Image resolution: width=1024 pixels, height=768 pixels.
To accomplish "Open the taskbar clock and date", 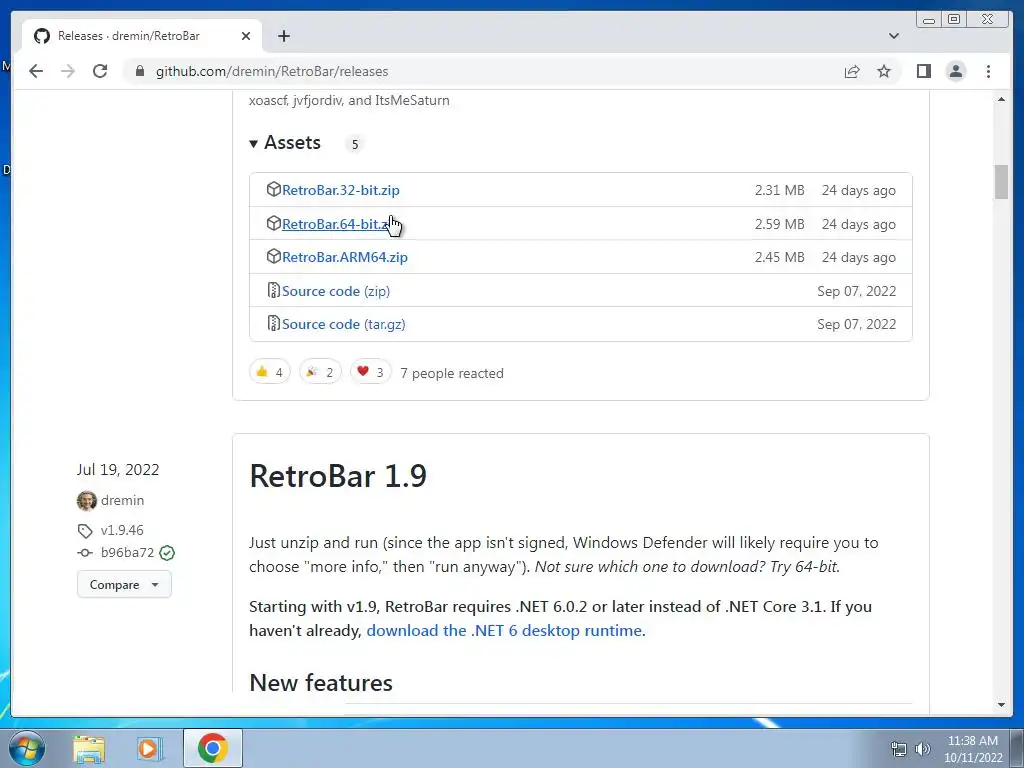I will 973,749.
